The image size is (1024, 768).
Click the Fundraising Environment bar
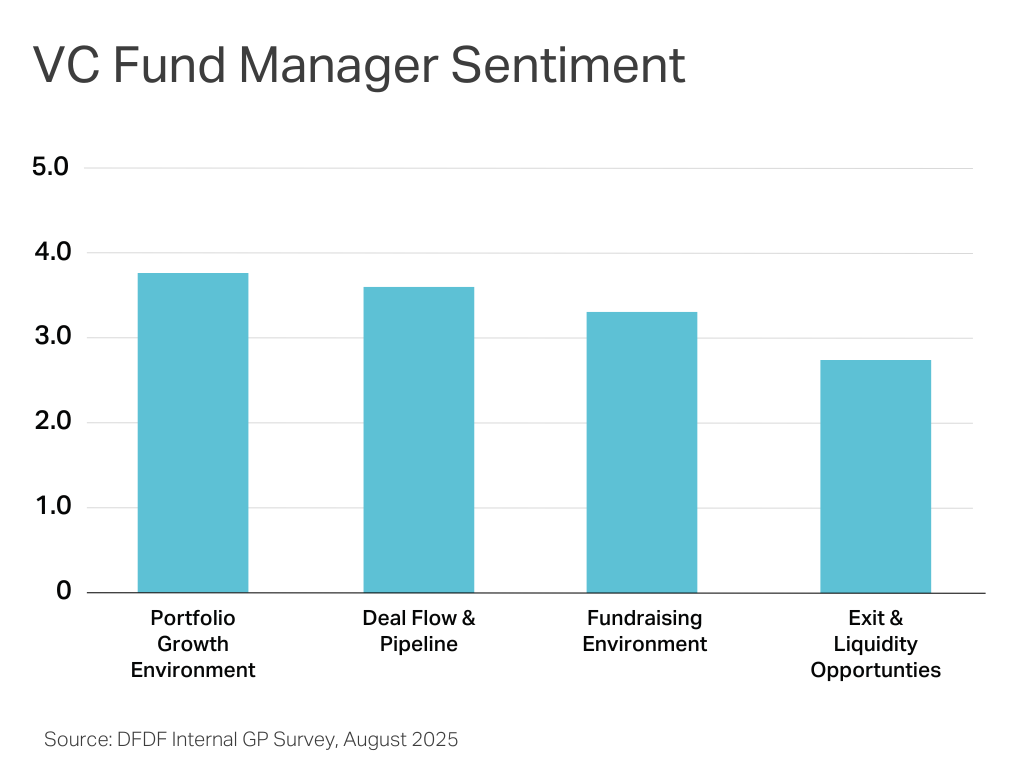[642, 452]
